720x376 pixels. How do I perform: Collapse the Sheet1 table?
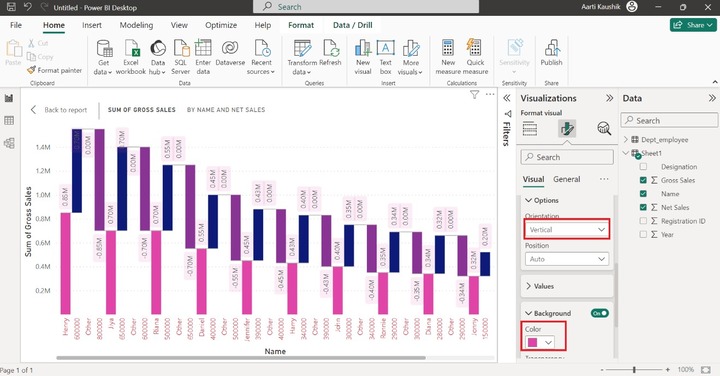click(626, 153)
